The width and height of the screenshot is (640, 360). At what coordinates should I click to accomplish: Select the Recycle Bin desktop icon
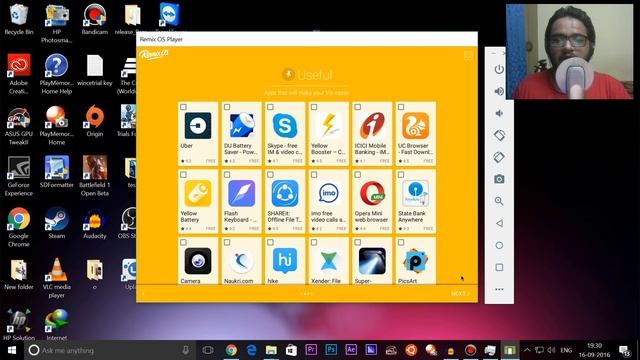click(18, 19)
